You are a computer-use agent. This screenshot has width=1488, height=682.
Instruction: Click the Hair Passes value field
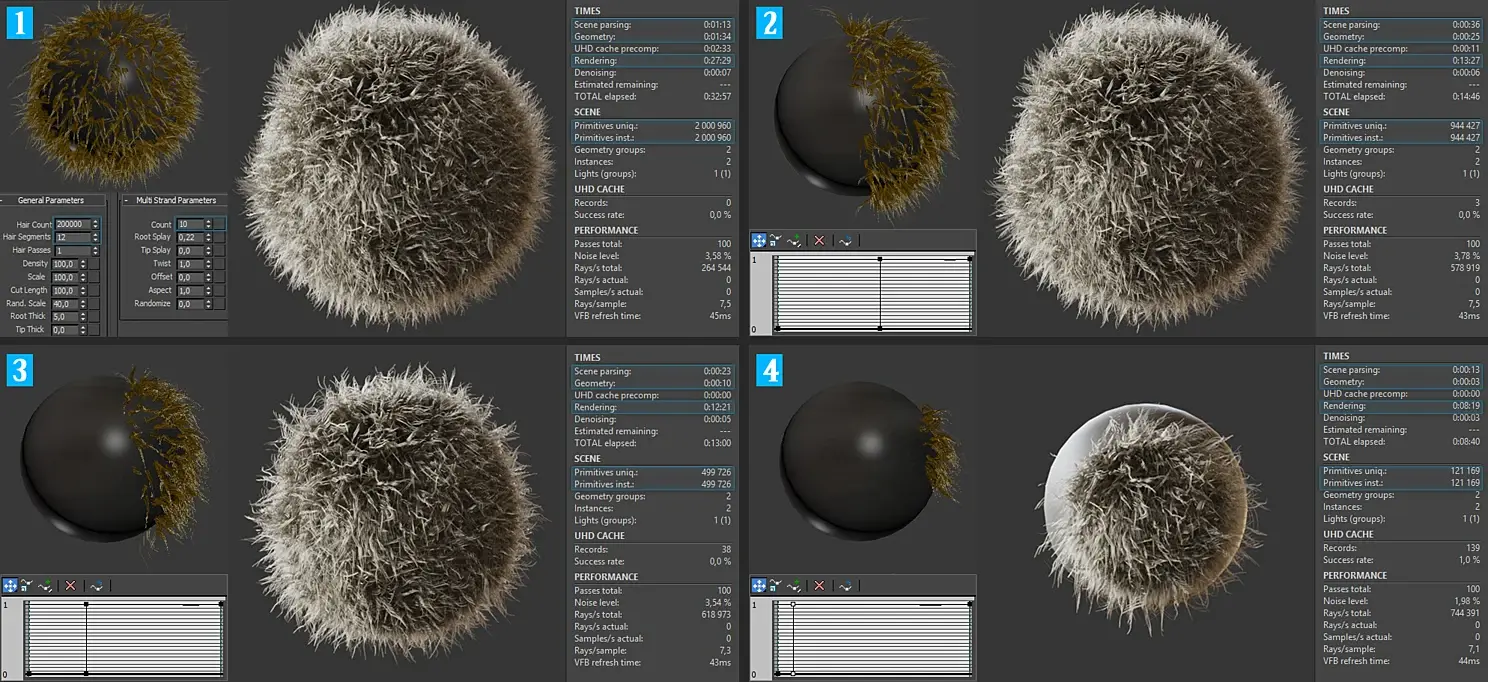coord(73,251)
